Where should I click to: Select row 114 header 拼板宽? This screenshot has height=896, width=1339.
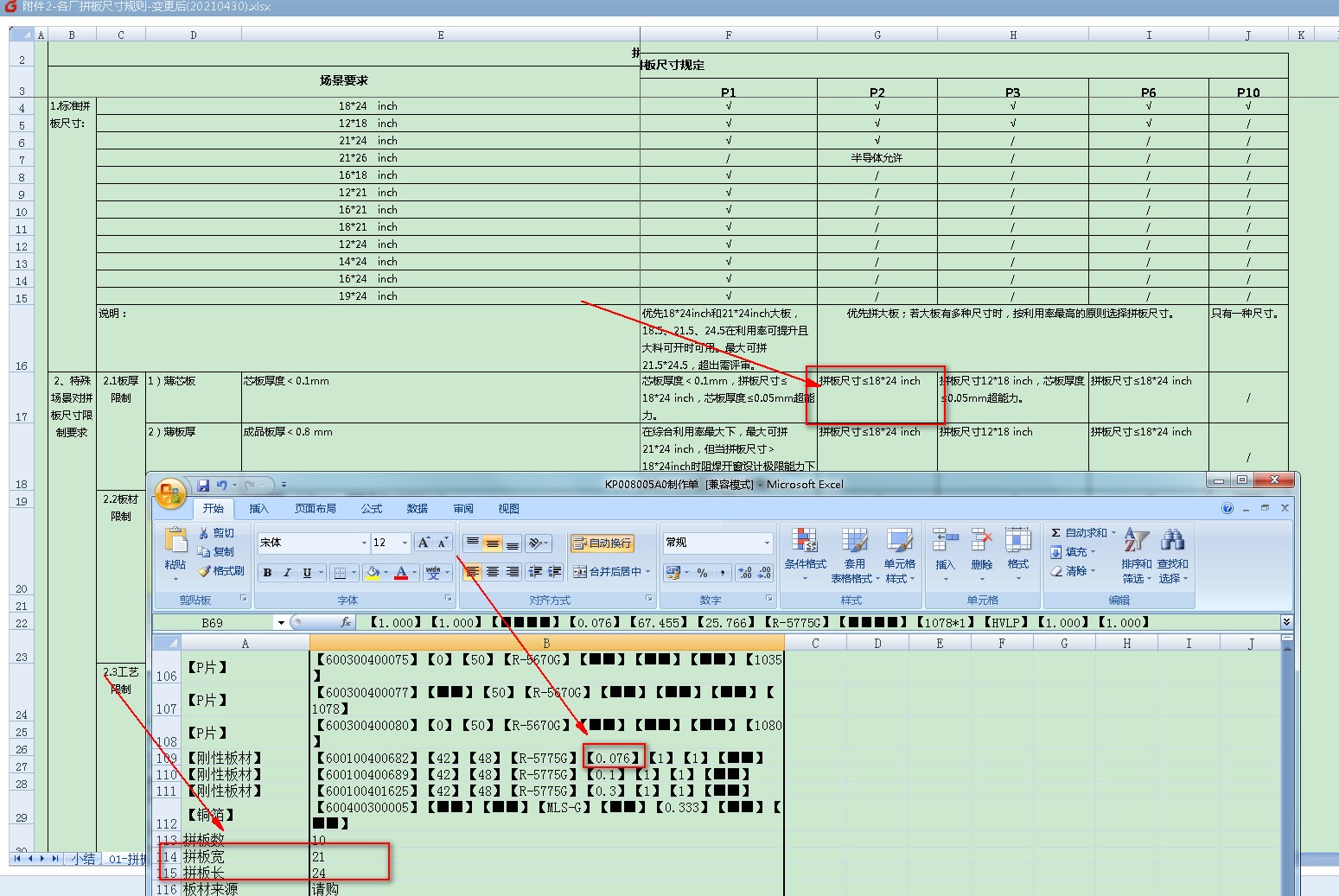[167, 856]
